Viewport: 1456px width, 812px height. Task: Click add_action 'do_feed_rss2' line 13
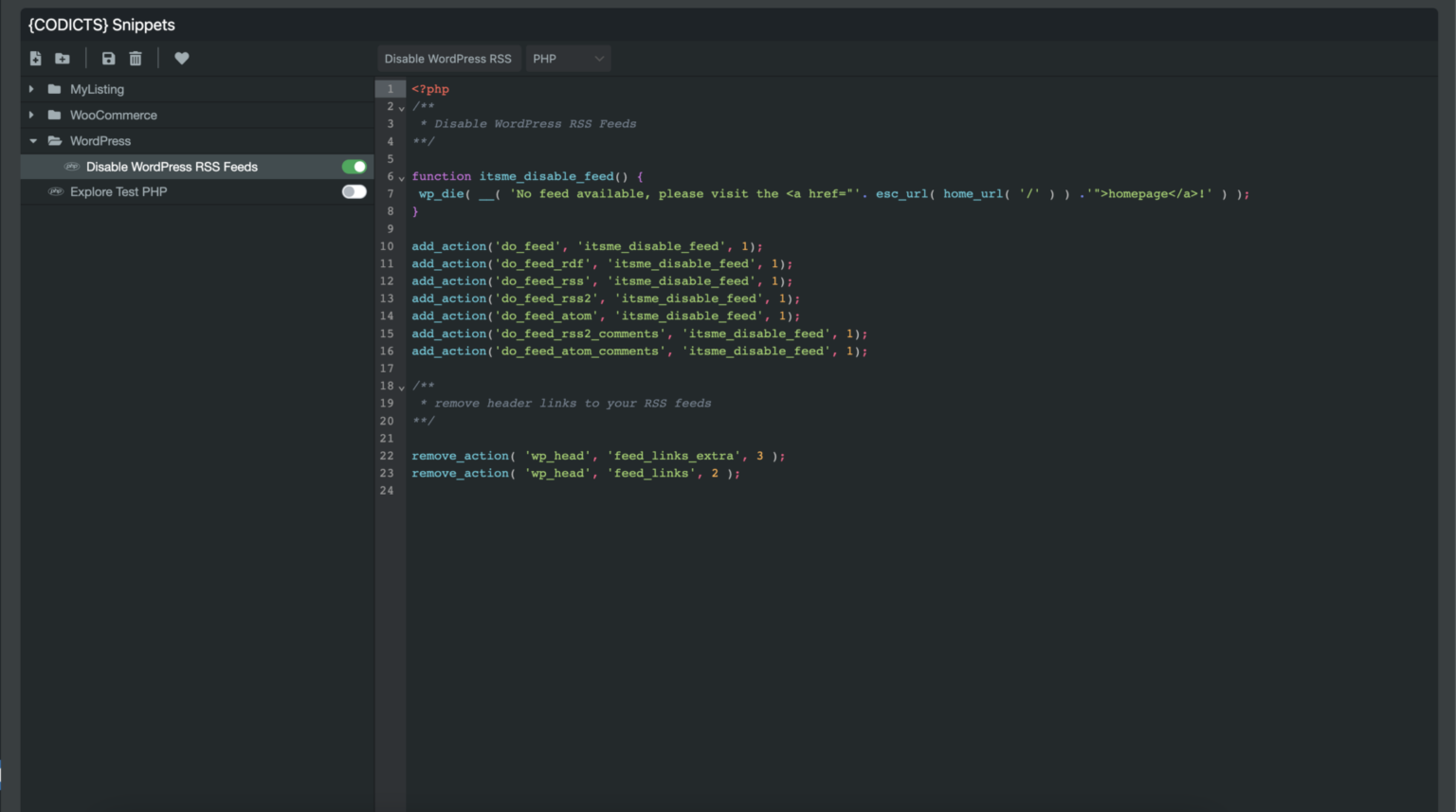606,298
